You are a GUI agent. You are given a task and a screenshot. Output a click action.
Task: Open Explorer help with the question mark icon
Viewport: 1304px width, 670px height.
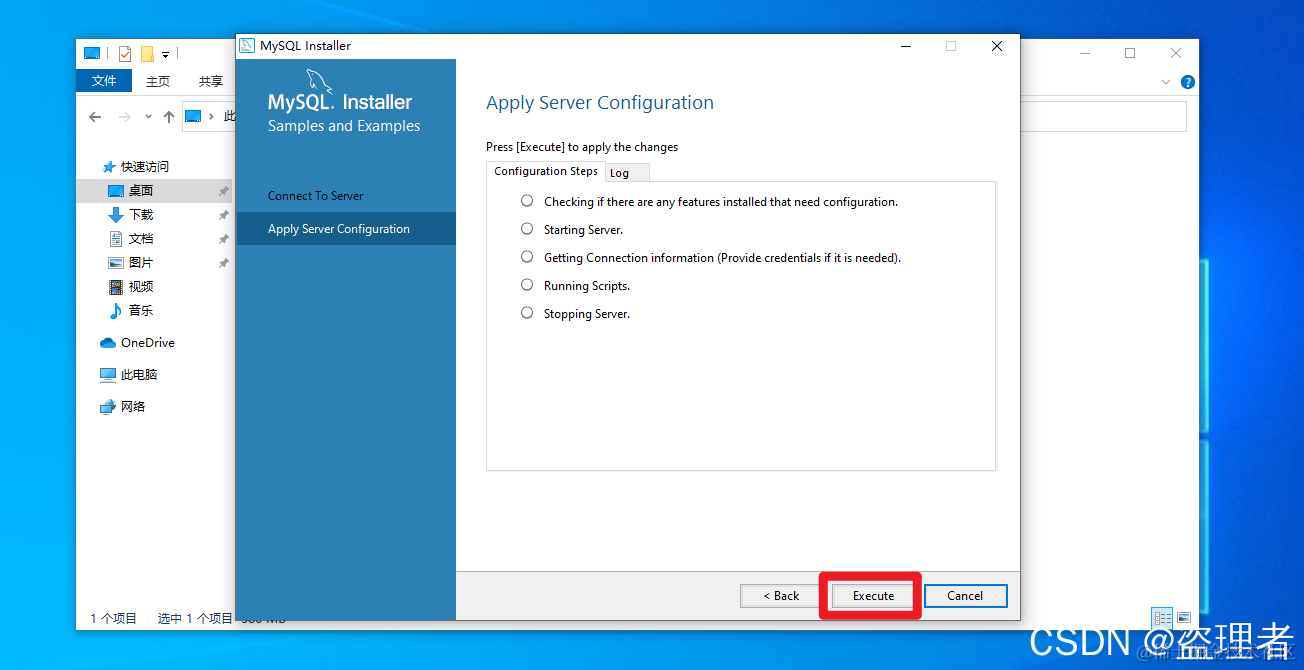click(x=1187, y=82)
